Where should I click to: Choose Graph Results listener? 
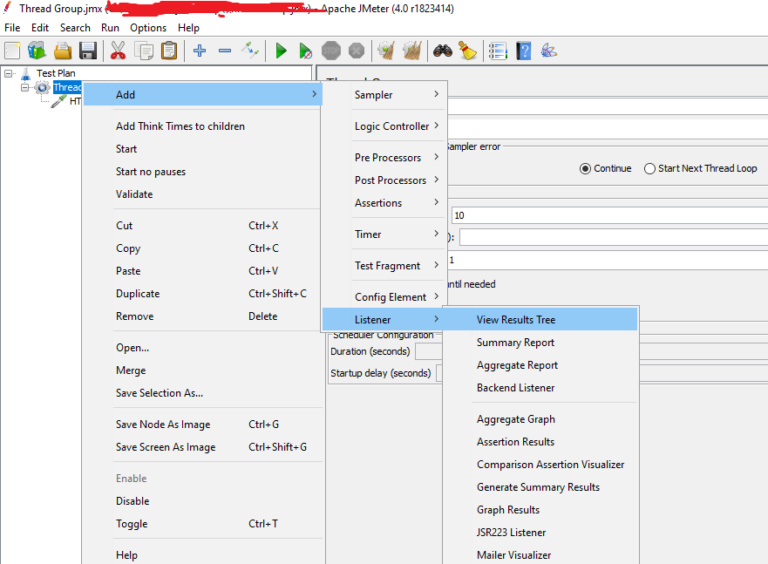coord(541,510)
